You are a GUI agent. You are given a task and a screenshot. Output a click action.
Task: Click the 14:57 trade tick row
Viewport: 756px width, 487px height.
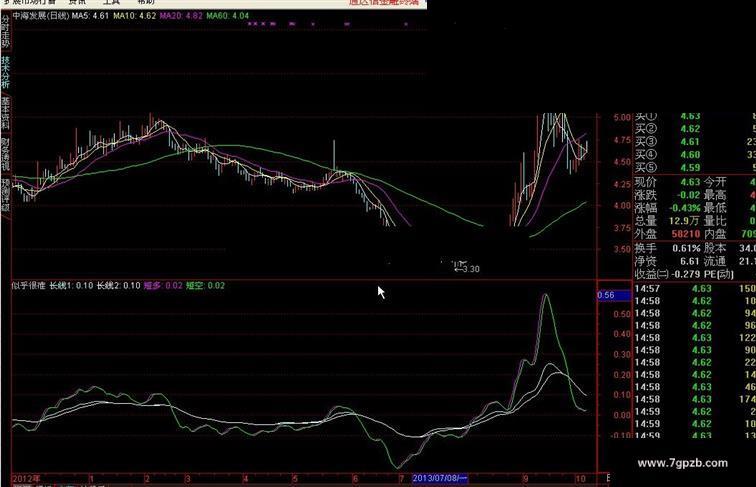[694, 289]
